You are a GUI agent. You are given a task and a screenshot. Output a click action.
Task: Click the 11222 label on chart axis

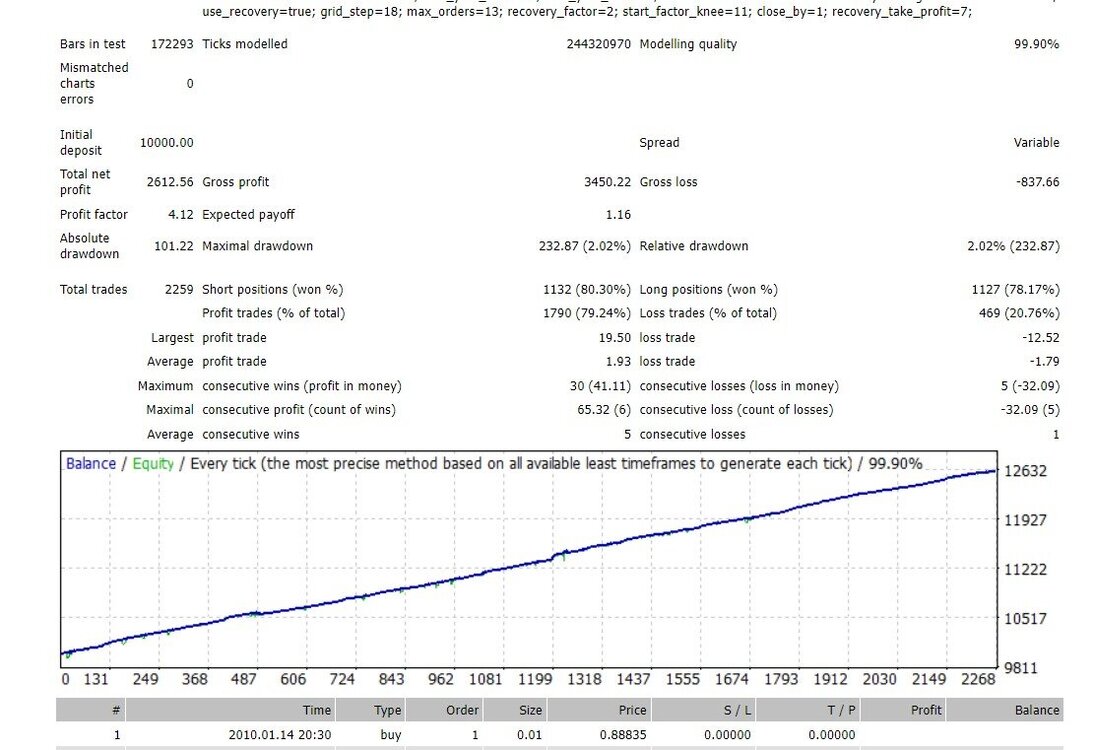(x=1025, y=569)
